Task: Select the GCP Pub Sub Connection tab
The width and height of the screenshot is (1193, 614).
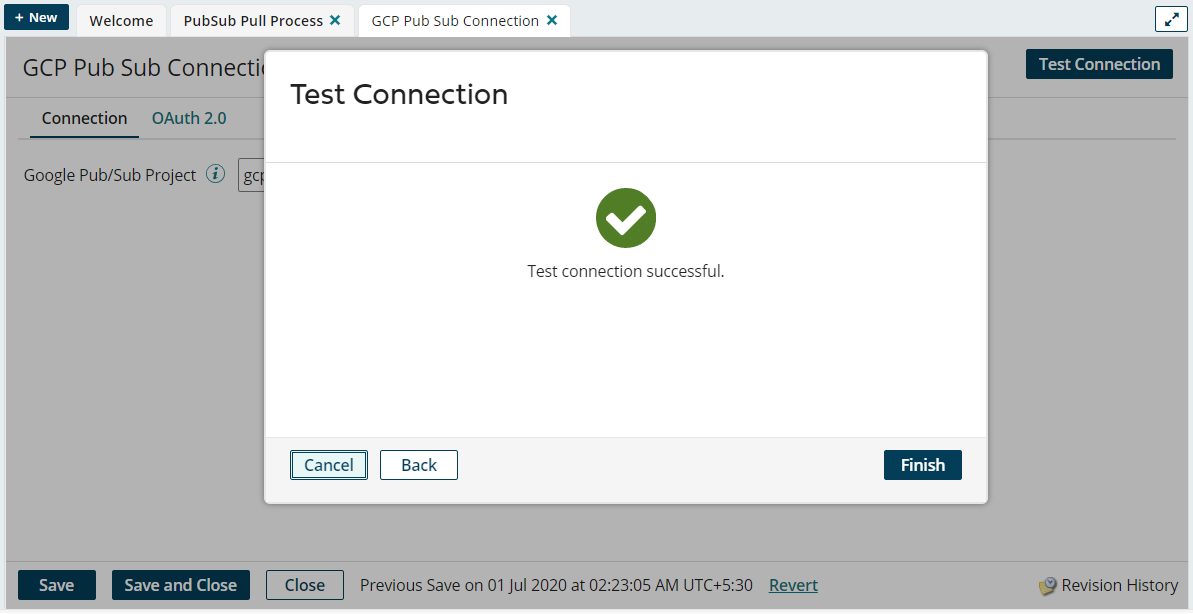Action: coord(454,21)
